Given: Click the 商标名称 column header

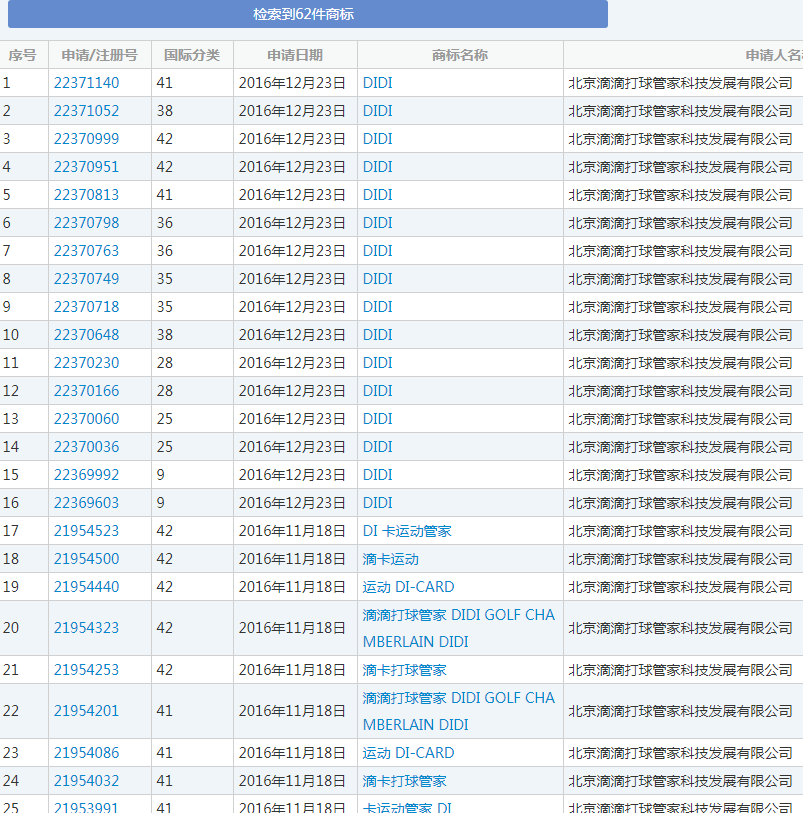Looking at the screenshot, I should [x=460, y=55].
